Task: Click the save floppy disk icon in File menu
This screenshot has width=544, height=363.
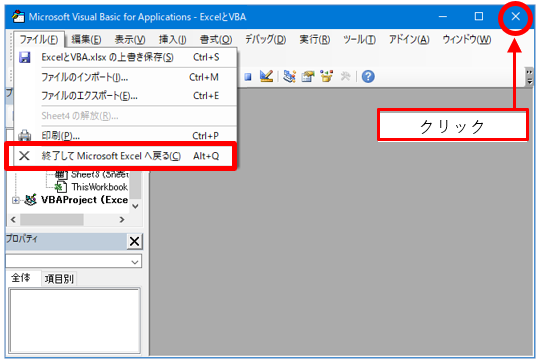Action: 24,57
